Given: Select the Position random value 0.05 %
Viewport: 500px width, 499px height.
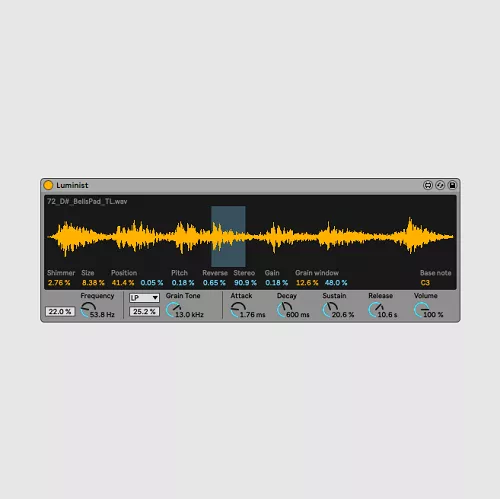Looking at the screenshot, I should 152,283.
